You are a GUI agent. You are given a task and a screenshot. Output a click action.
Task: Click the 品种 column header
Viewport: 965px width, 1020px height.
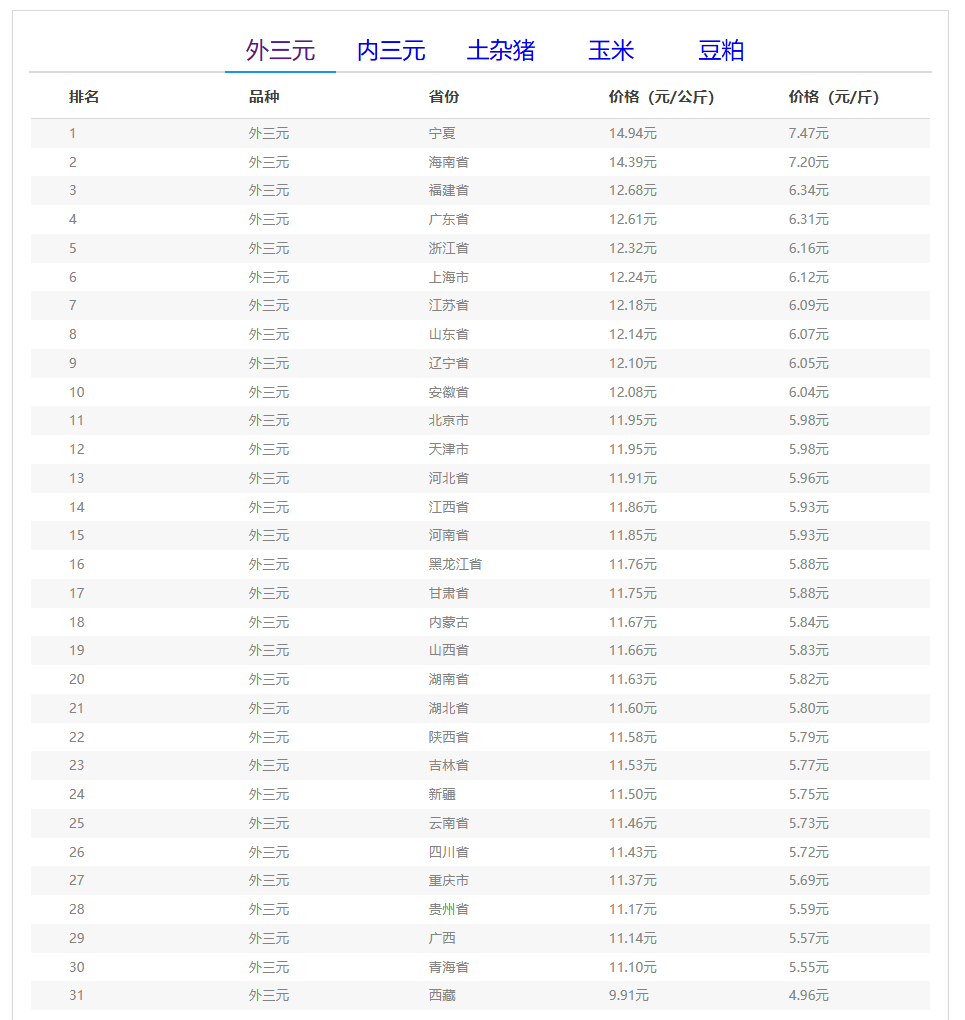click(264, 97)
